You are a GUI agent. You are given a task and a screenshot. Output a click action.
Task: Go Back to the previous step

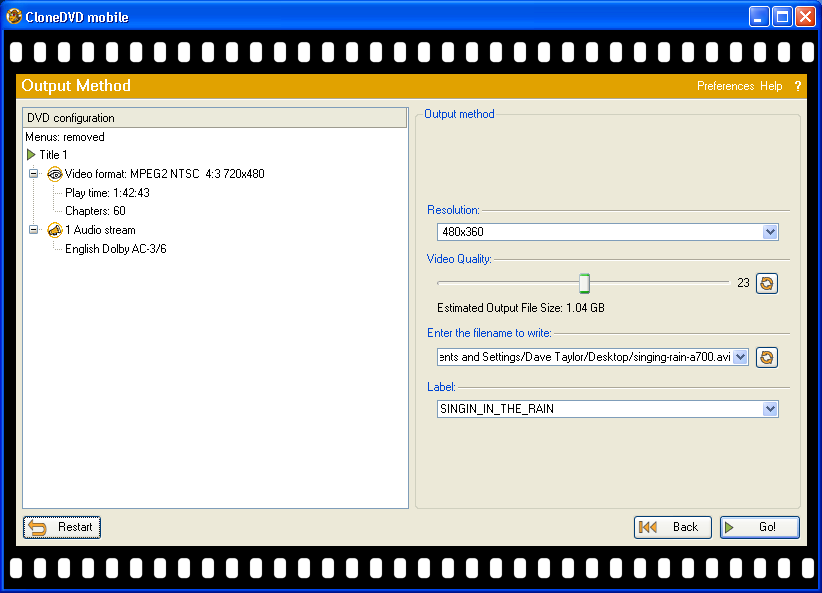click(x=673, y=527)
